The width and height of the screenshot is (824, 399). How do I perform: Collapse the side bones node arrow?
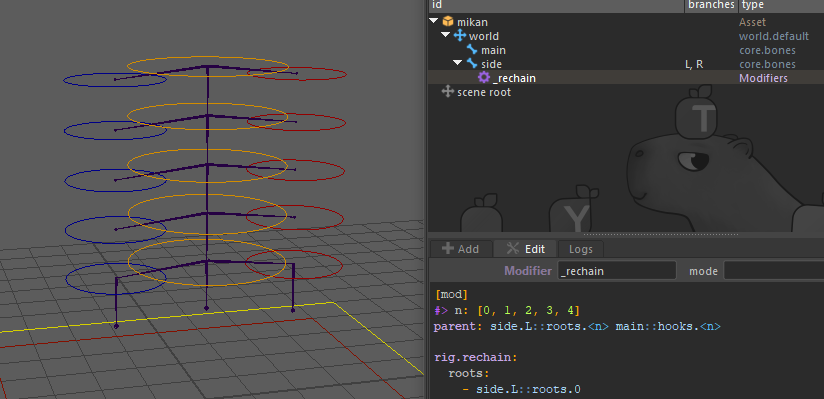[x=458, y=63]
